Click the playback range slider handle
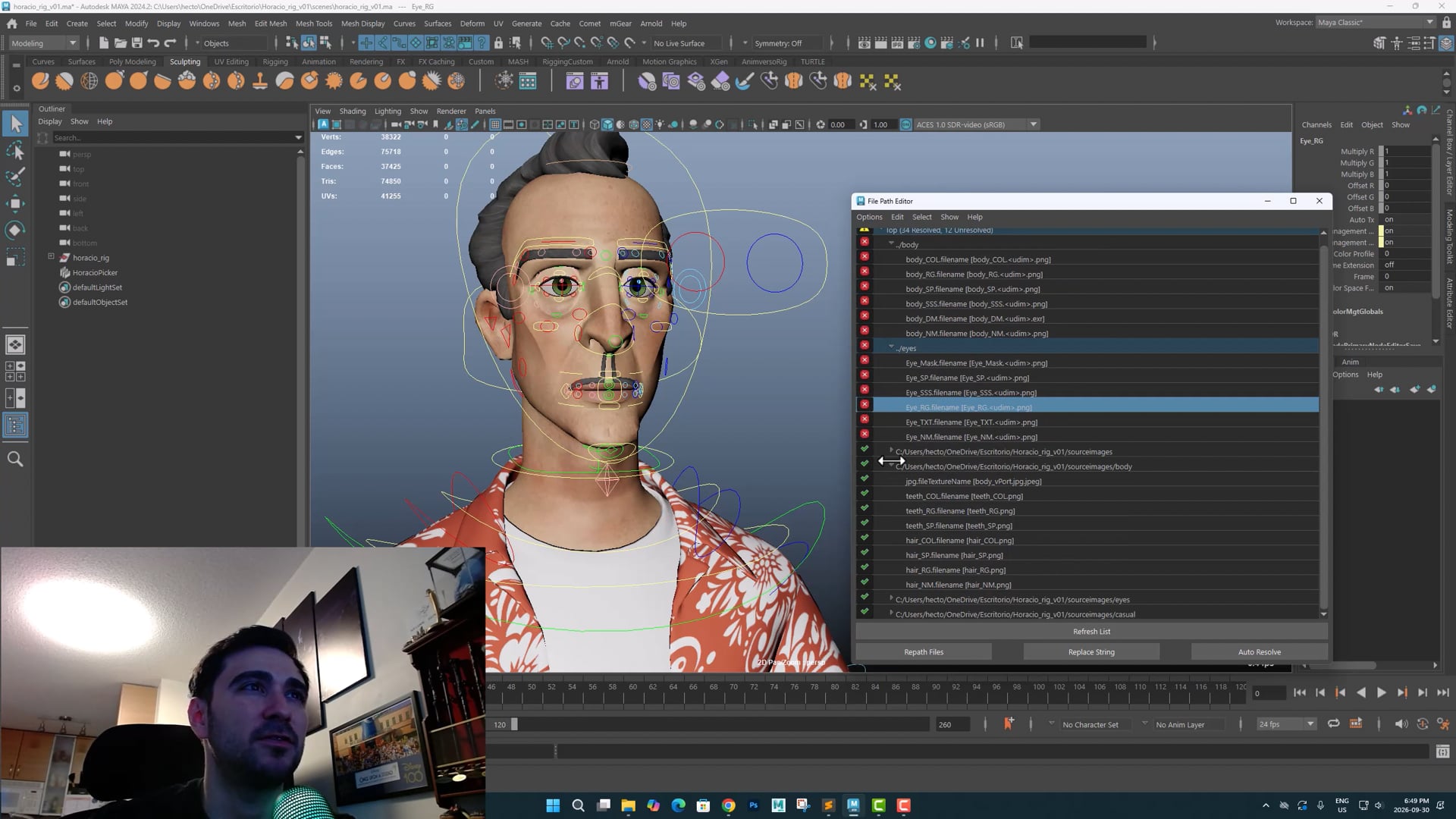 point(514,724)
